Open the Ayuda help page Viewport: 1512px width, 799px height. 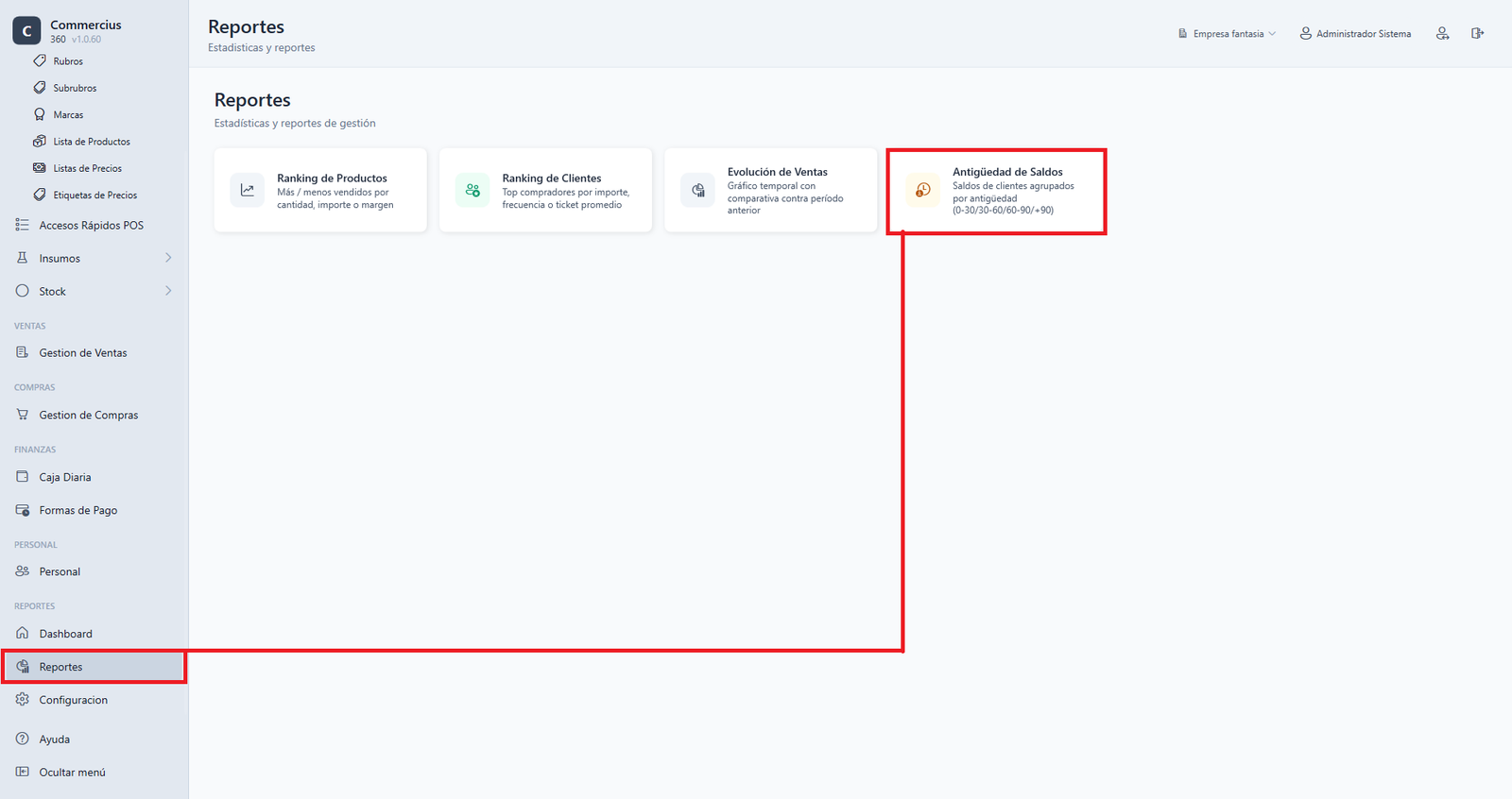(x=55, y=739)
